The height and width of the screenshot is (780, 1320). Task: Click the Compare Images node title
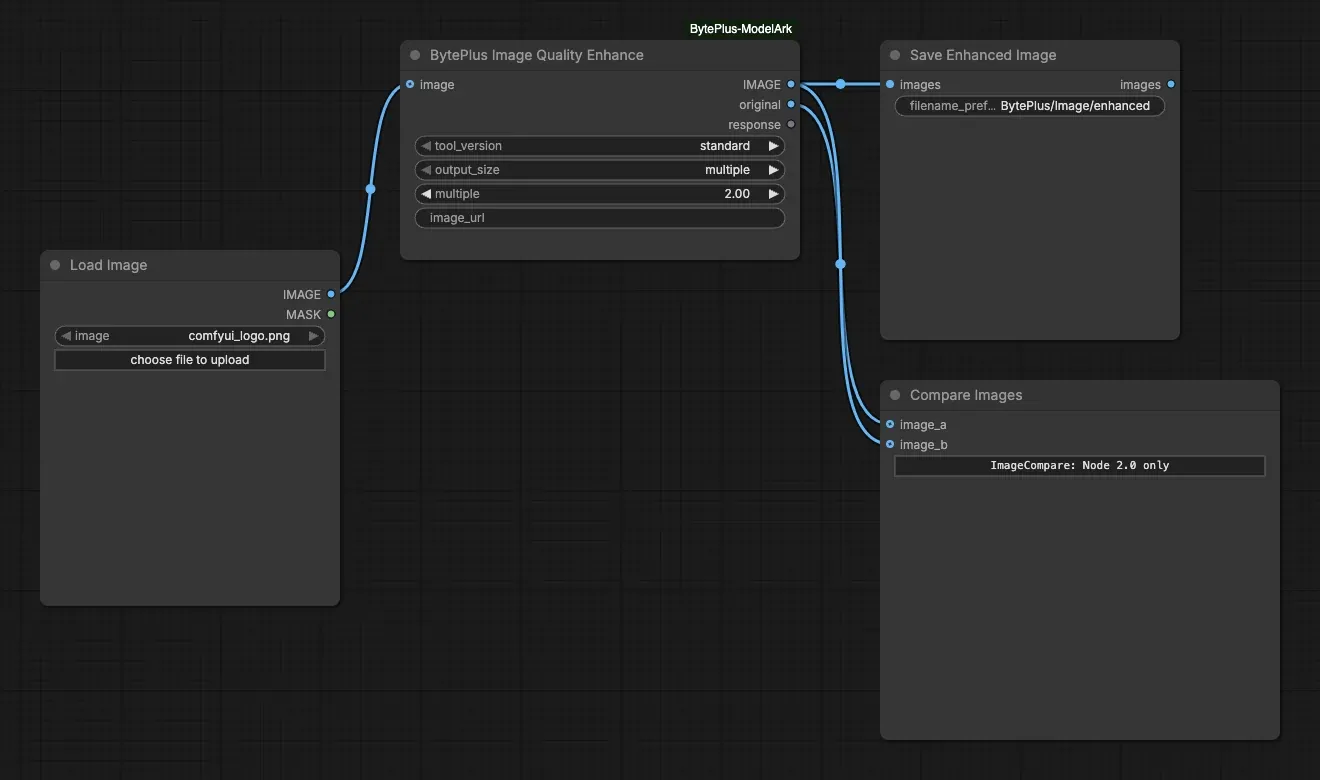[966, 395]
